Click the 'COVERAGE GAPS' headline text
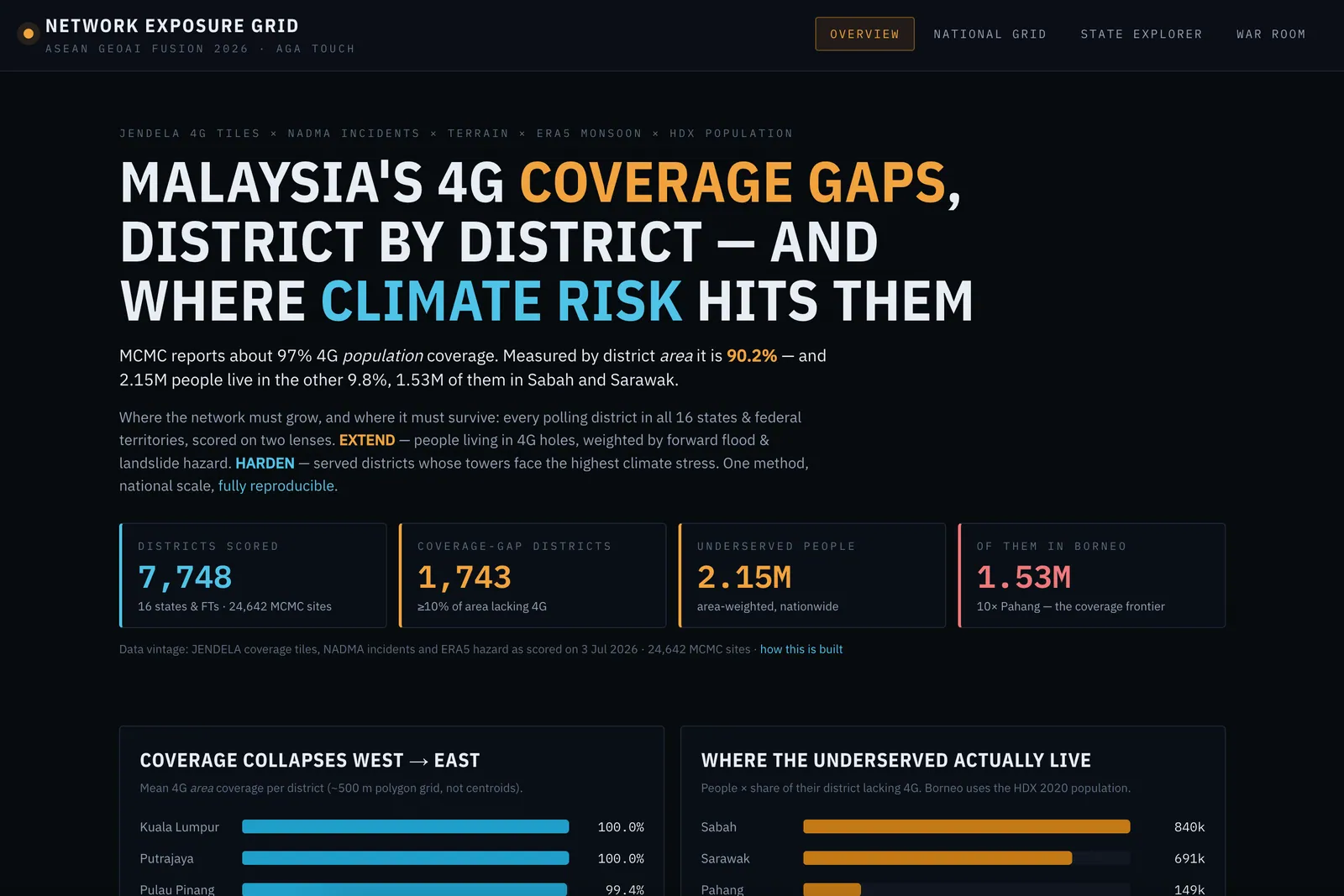Image resolution: width=1344 pixels, height=896 pixels. [x=732, y=183]
